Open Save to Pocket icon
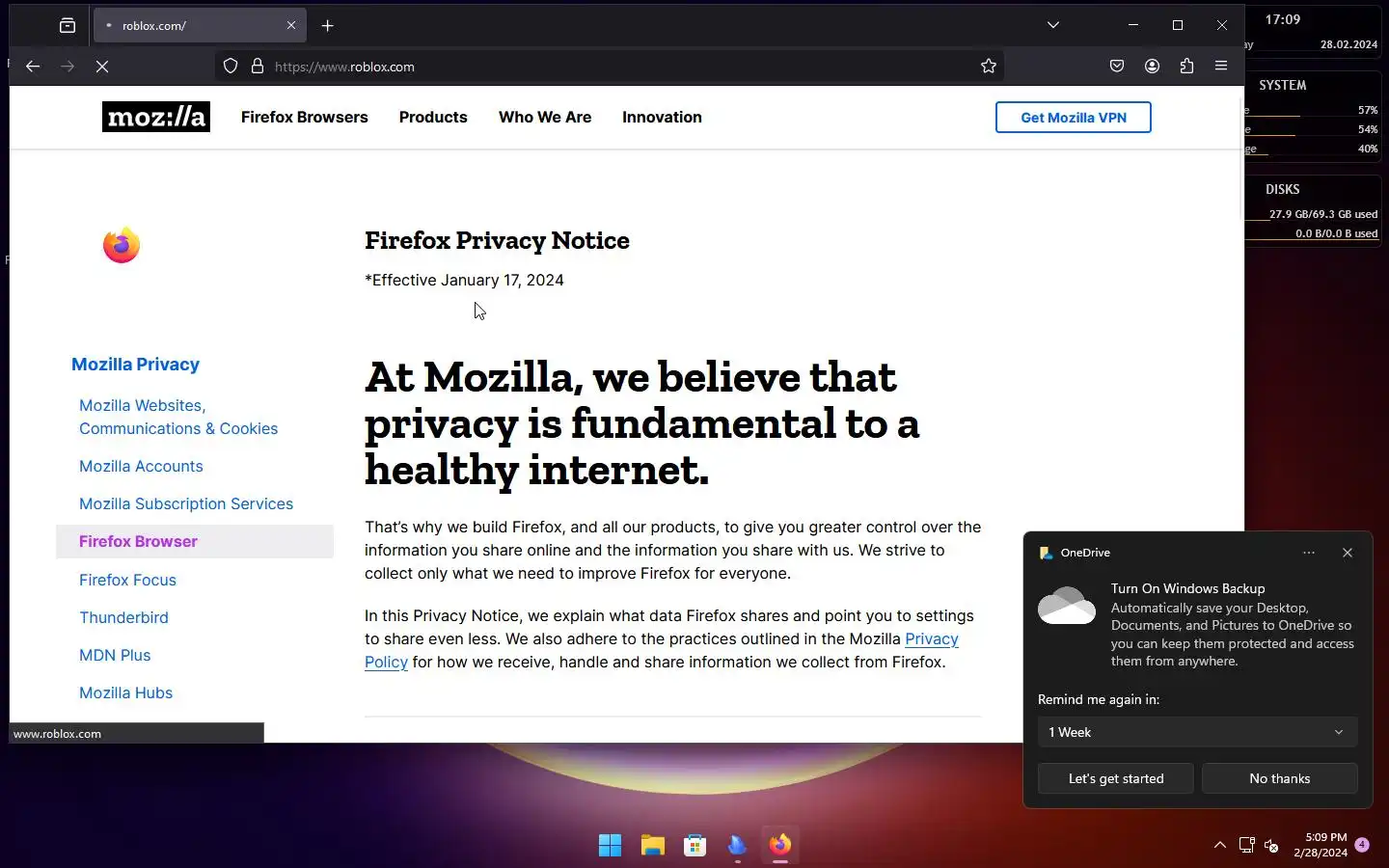Image resolution: width=1389 pixels, height=868 pixels. [1117, 67]
